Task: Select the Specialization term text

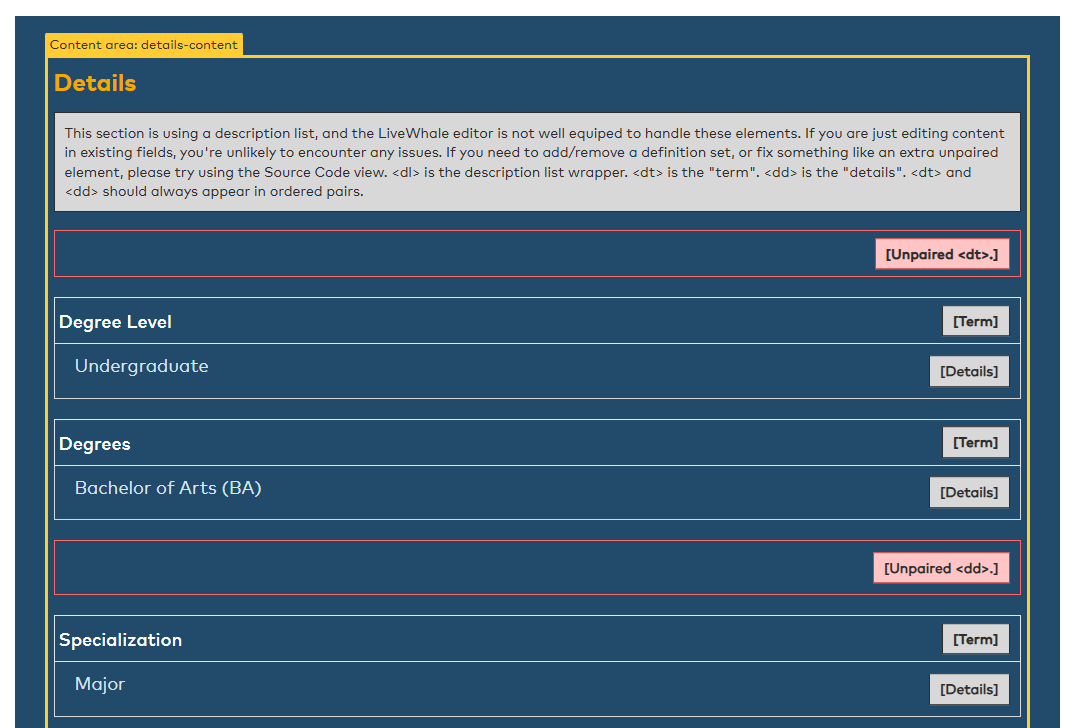Action: (120, 640)
